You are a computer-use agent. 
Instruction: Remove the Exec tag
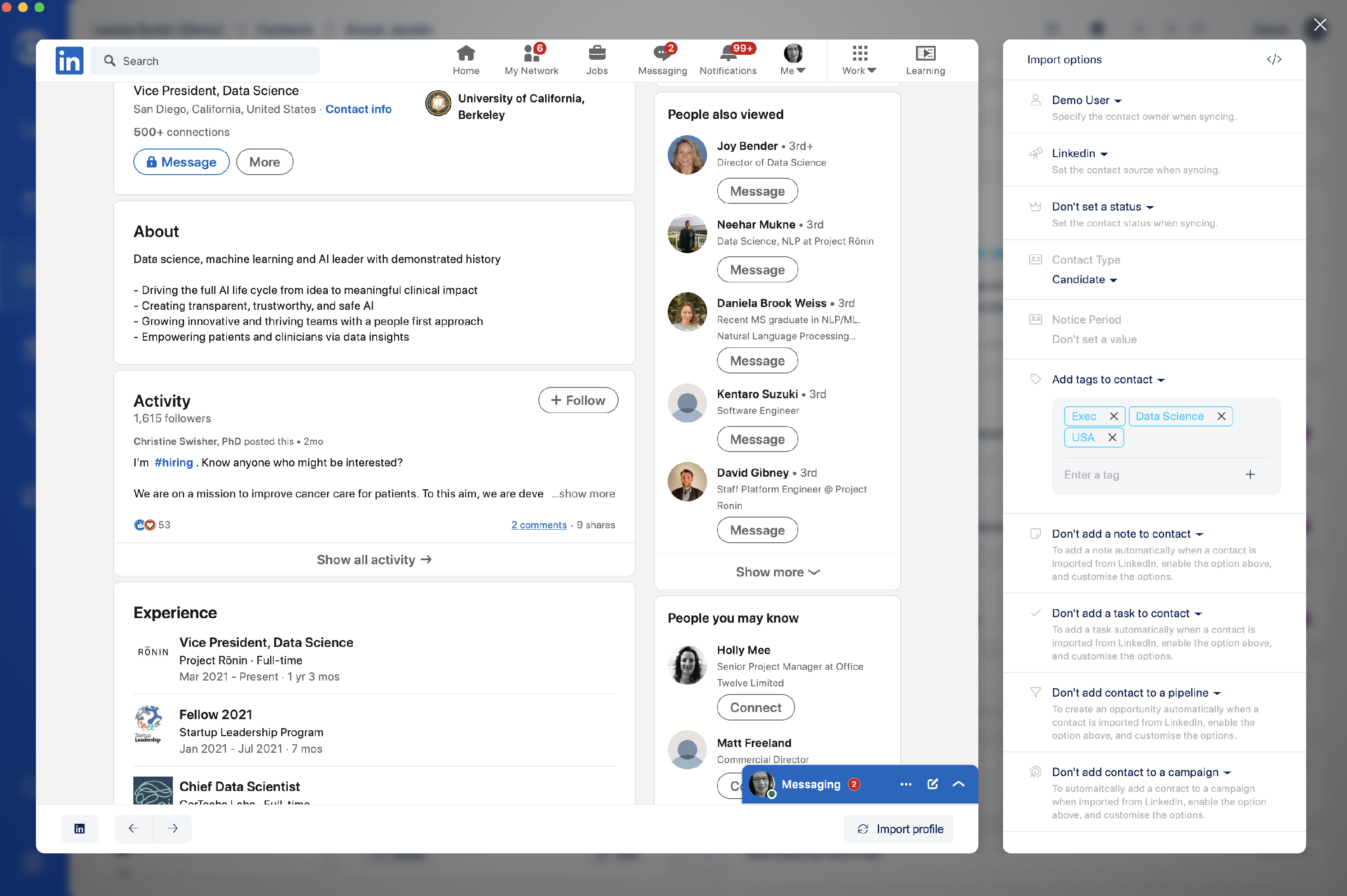coord(1113,416)
